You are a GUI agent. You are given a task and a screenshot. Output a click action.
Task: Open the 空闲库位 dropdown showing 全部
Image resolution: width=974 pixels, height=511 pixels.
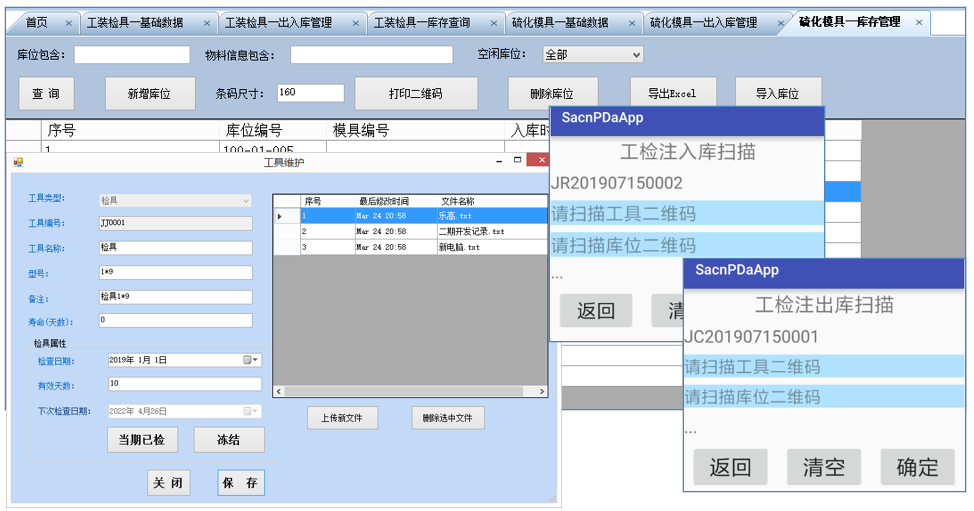(593, 55)
